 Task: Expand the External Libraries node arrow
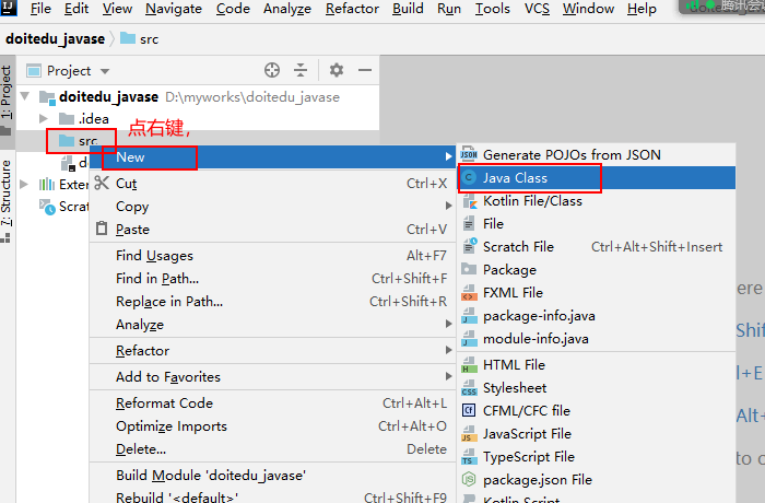[x=23, y=184]
